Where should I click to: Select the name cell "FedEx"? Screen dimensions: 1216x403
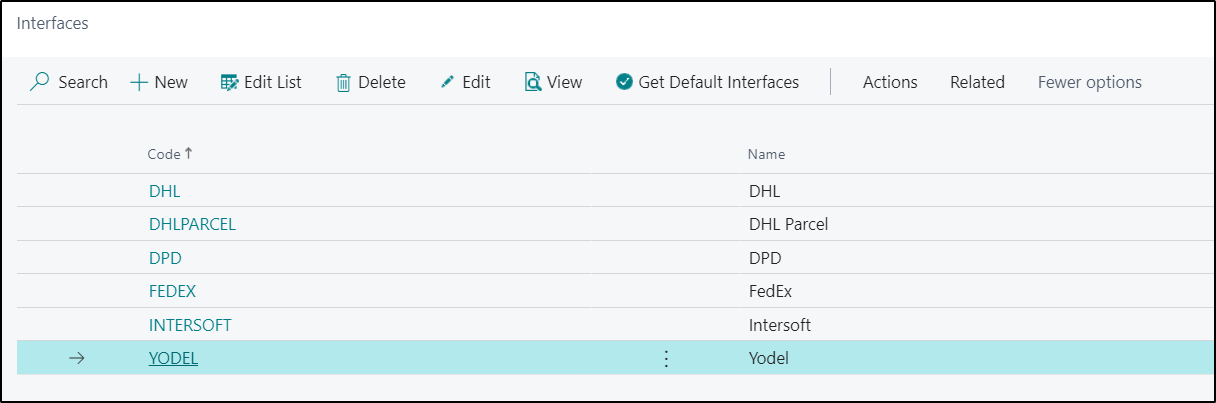tap(770, 292)
